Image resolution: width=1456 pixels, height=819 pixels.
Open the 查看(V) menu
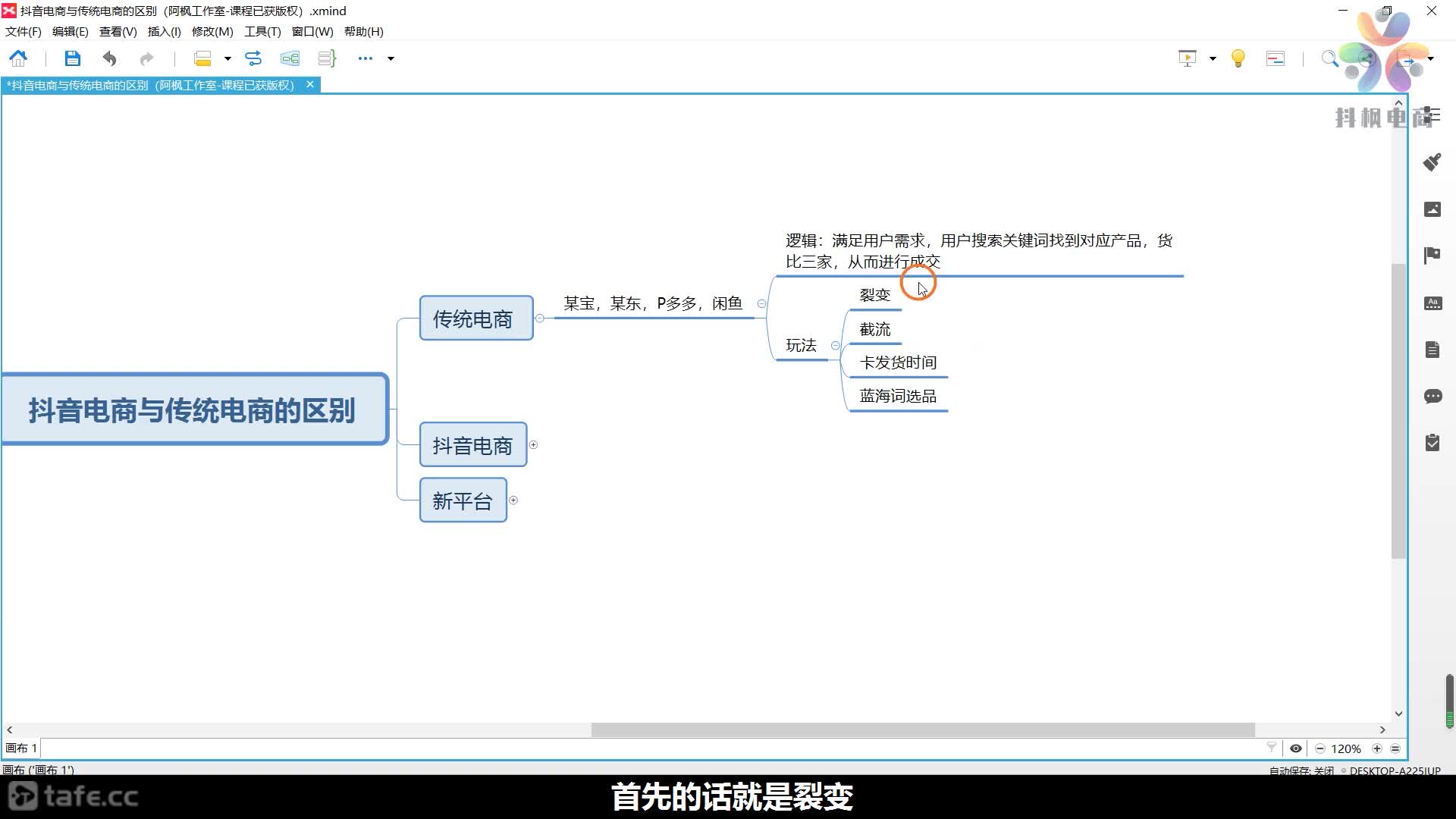coord(118,32)
